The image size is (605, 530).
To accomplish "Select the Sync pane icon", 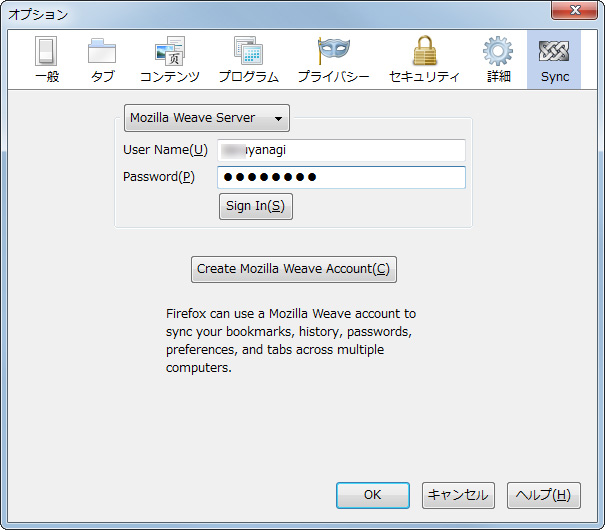I will 554,60.
